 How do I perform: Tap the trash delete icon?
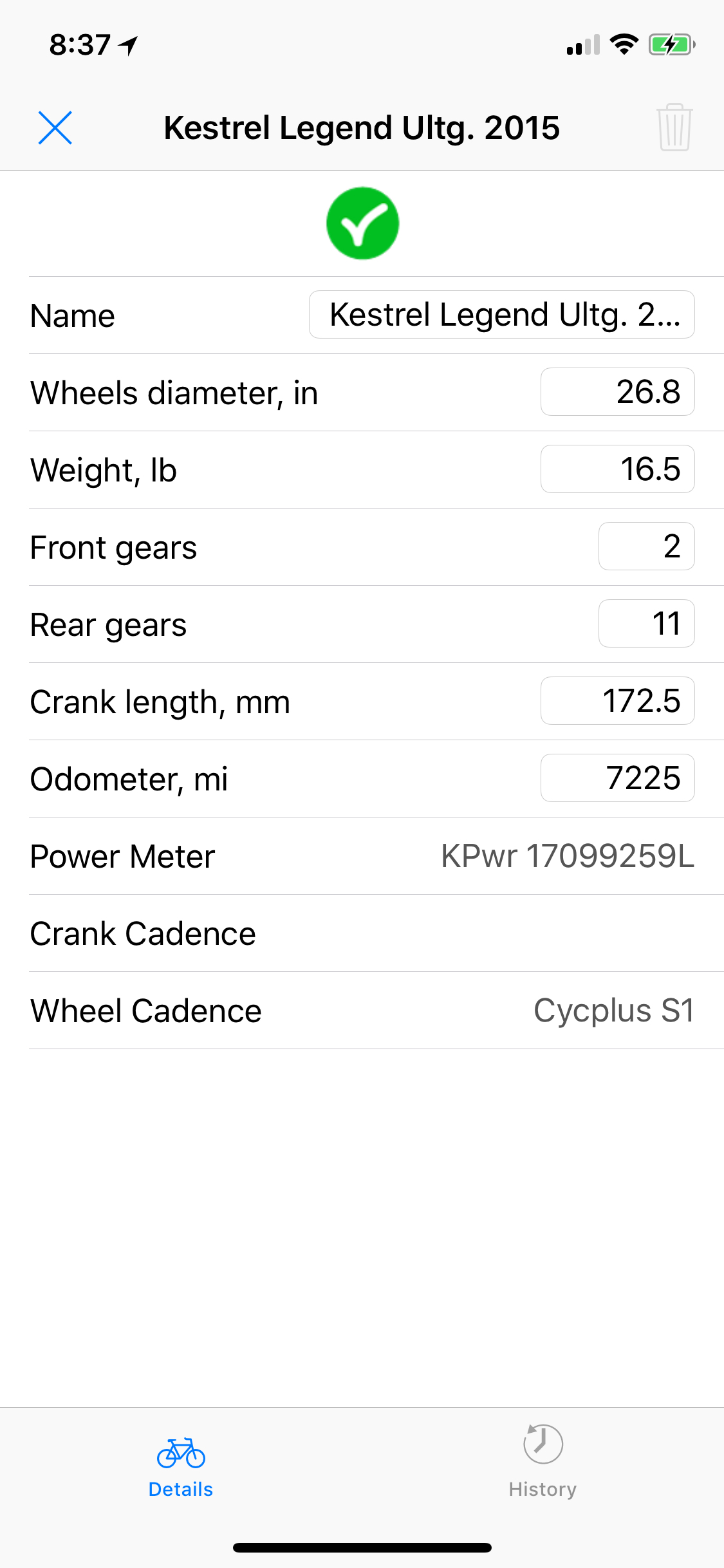click(674, 127)
